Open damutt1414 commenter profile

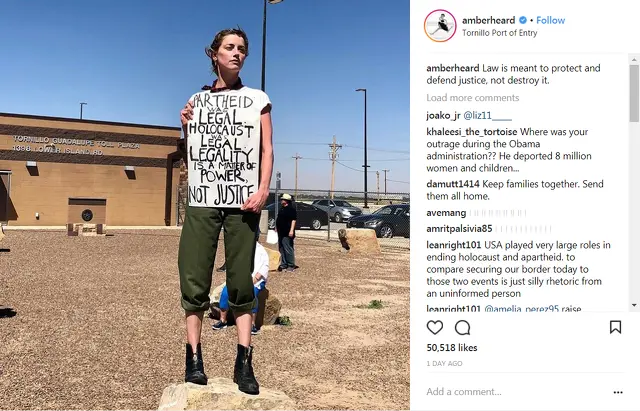(453, 184)
